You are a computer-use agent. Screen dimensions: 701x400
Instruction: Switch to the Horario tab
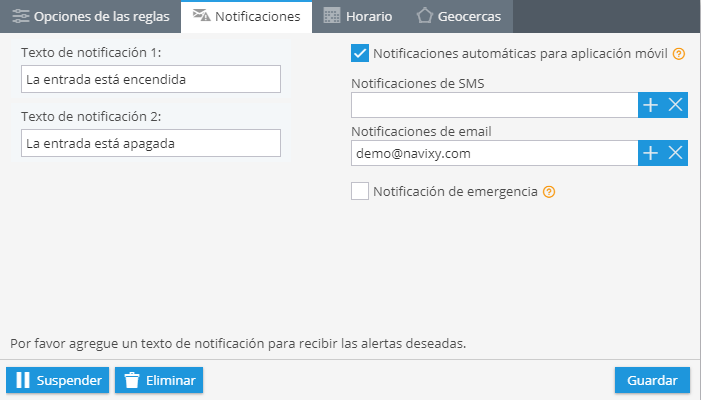358,17
